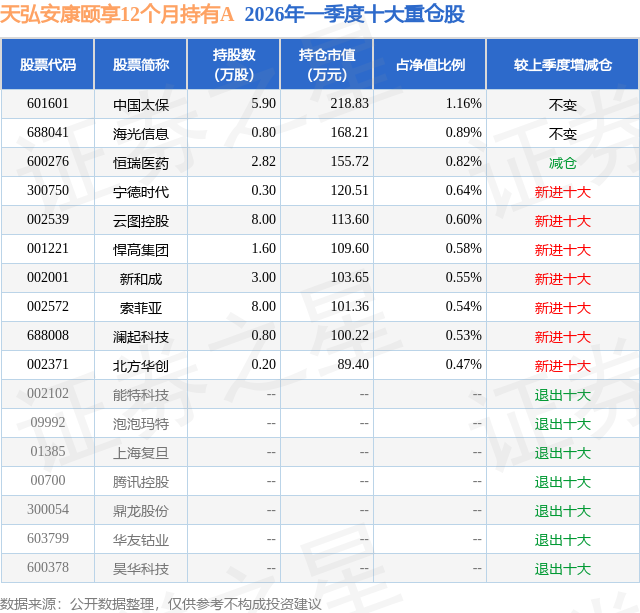Click stock name 昊华科技
Image resolution: width=640 pixels, height=613 pixels.
(x=141, y=569)
